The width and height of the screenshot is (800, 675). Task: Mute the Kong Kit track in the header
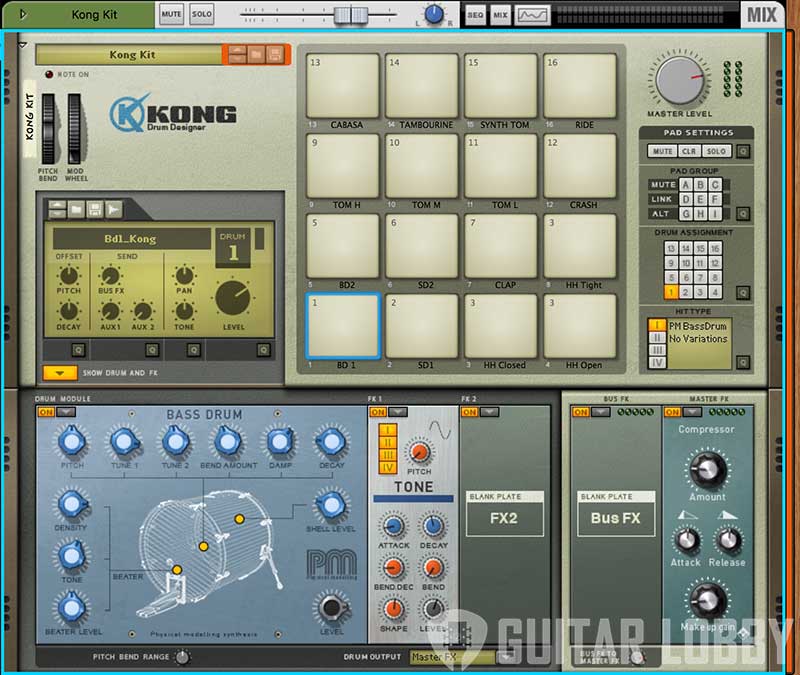click(171, 14)
